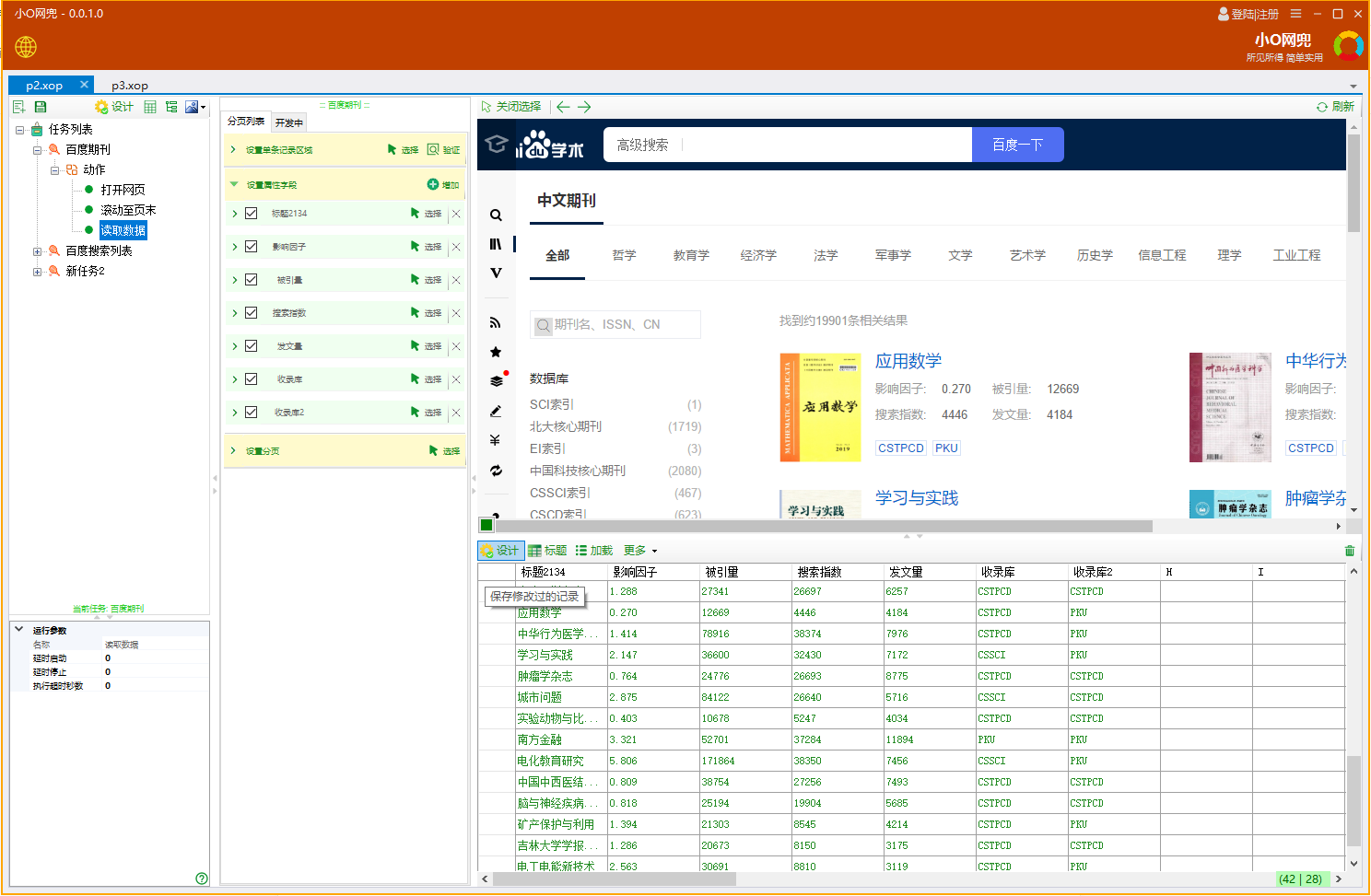Uncheck the 搜索指数 field checkbox
1371x896 pixels.
coord(251,313)
